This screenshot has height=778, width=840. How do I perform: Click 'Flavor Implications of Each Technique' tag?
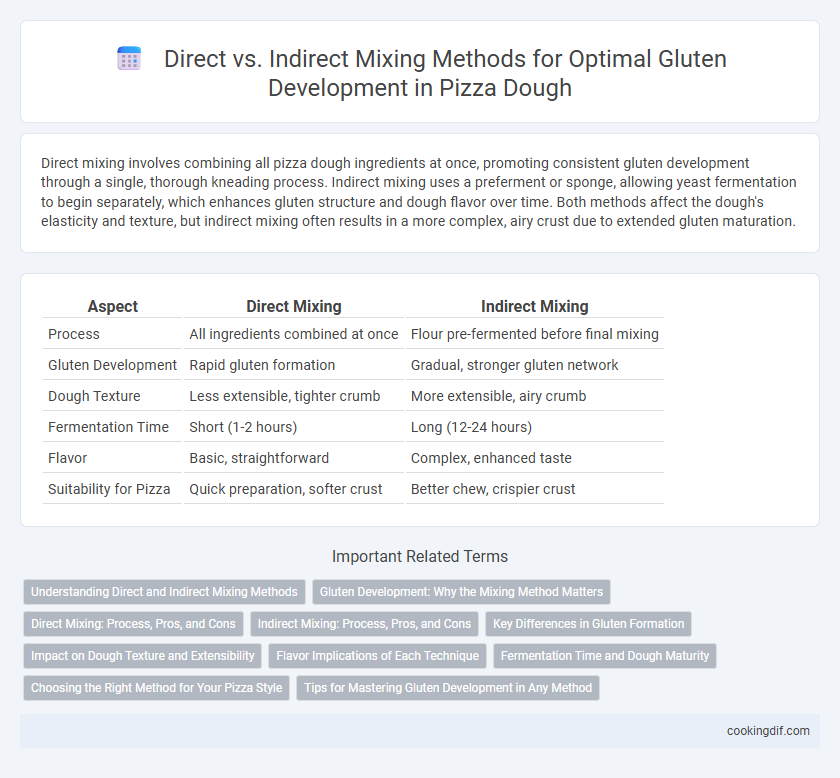coord(377,656)
